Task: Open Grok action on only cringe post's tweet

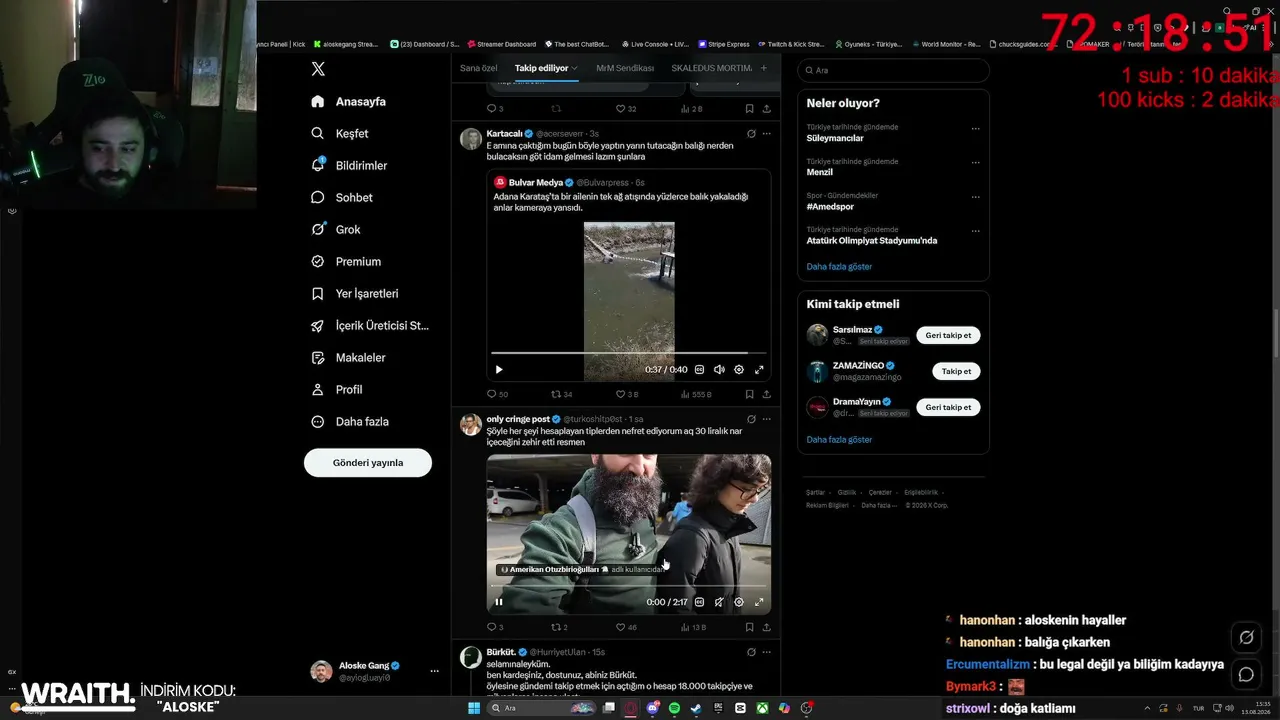Action: pyautogui.click(x=751, y=419)
